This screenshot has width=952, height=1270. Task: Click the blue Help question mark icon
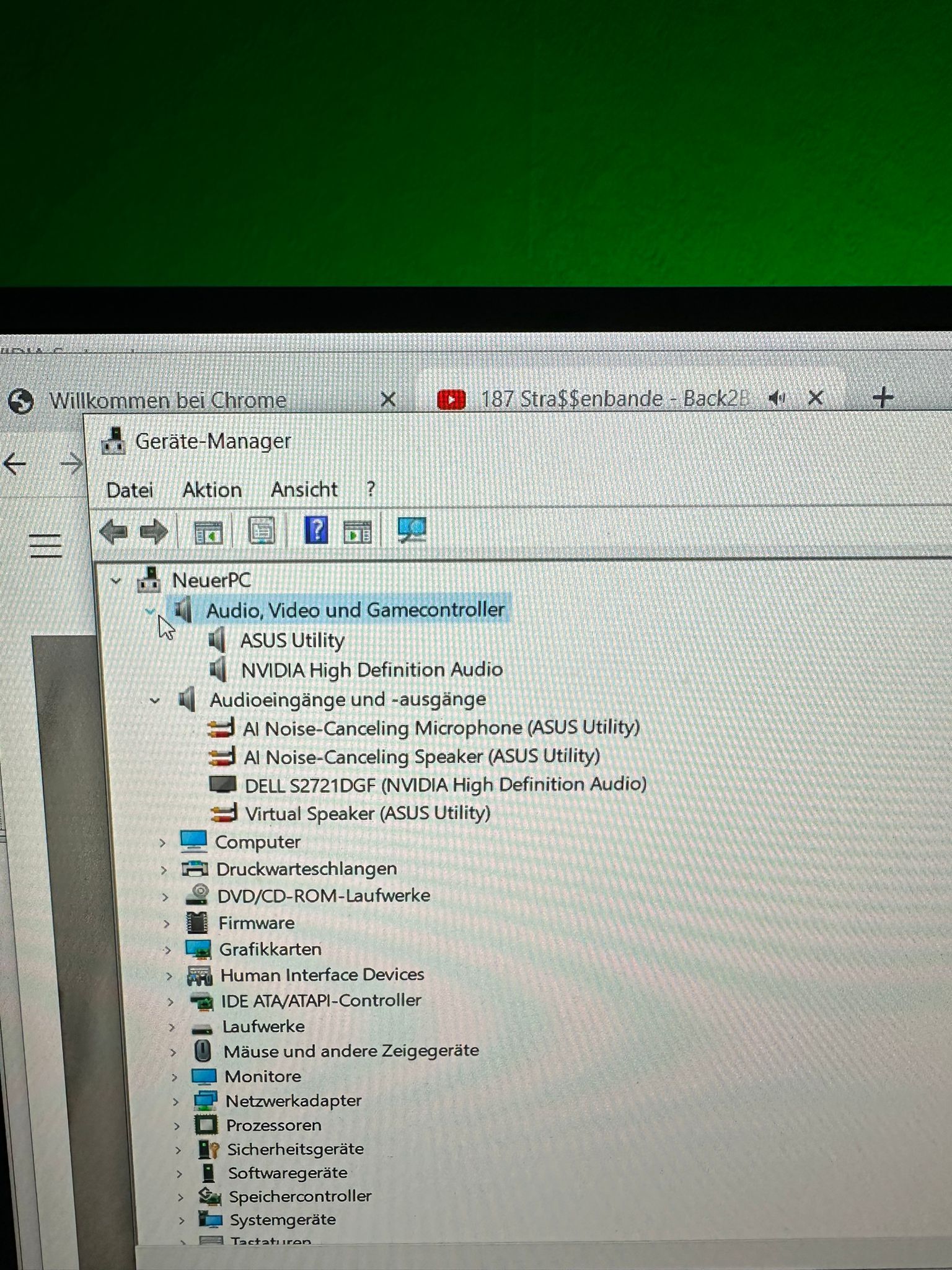coord(316,530)
